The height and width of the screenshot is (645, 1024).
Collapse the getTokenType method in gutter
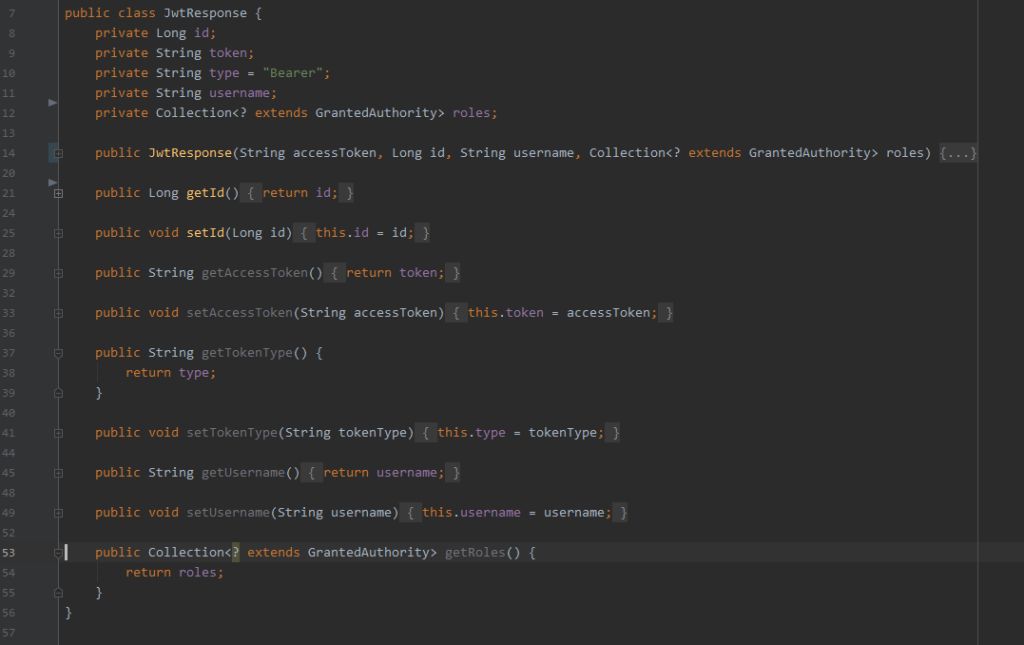(58, 353)
